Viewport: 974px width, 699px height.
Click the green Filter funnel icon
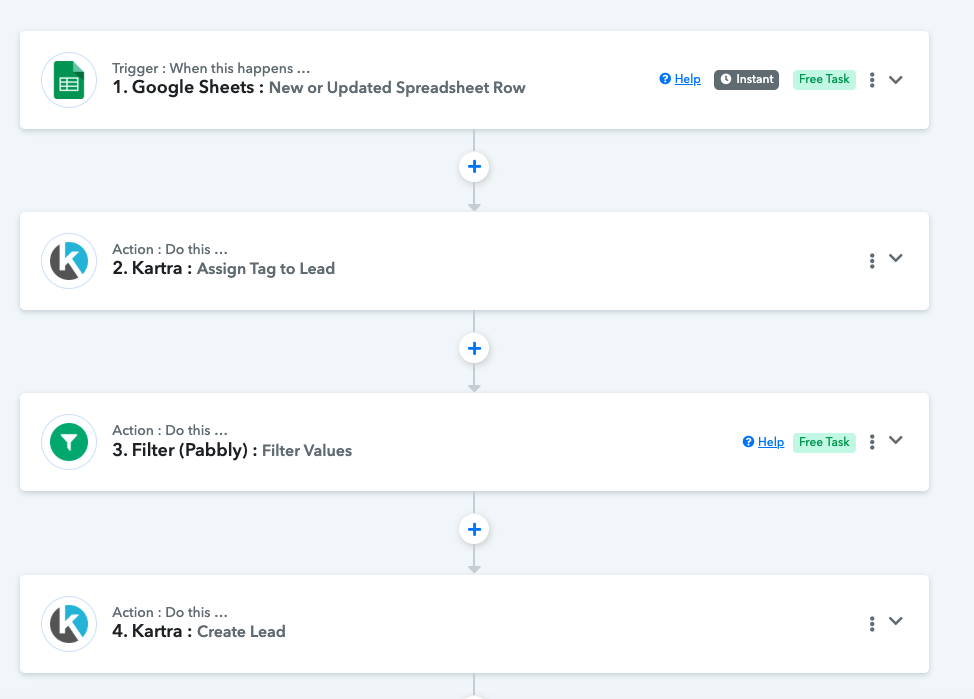69,442
